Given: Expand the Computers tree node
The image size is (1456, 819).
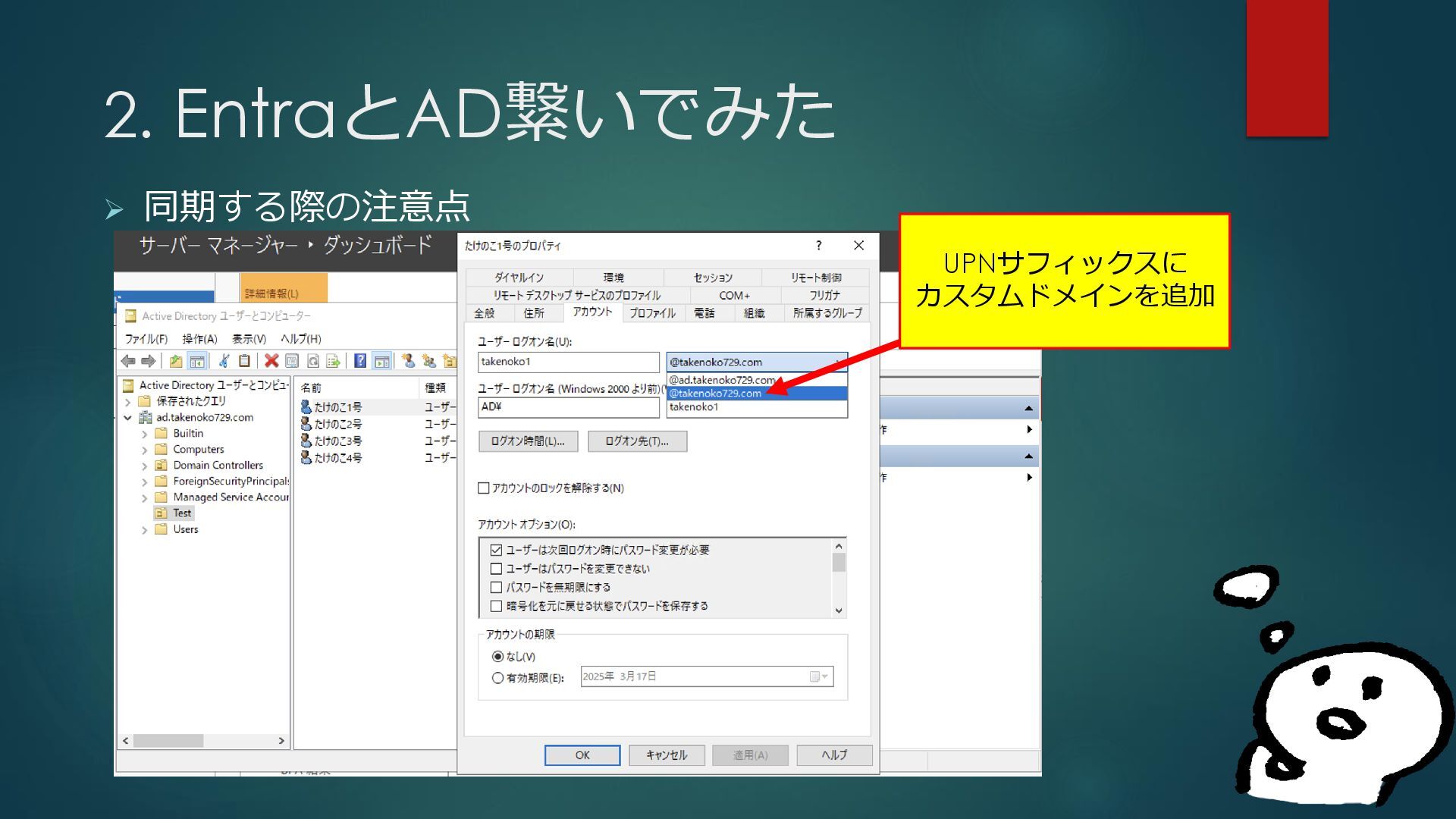Looking at the screenshot, I should click(x=144, y=450).
